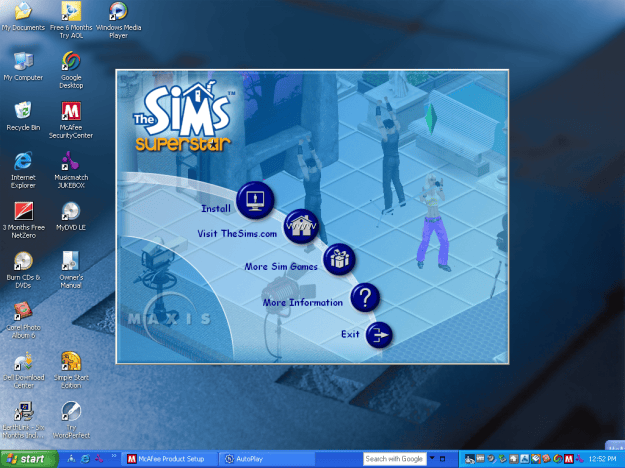Select the 3 Months Free NetZero icon
The image size is (625, 468).
click(x=23, y=220)
